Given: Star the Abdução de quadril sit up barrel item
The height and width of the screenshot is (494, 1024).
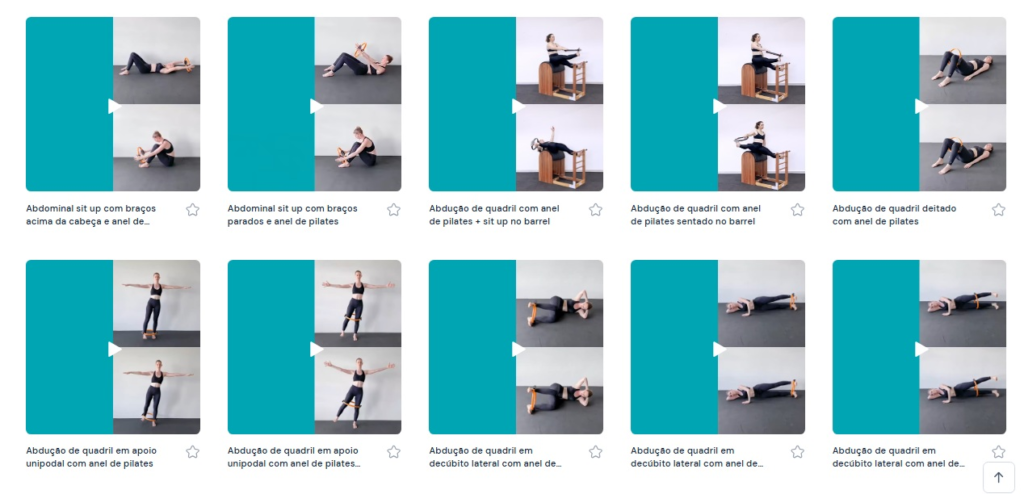Looking at the screenshot, I should (x=595, y=210).
